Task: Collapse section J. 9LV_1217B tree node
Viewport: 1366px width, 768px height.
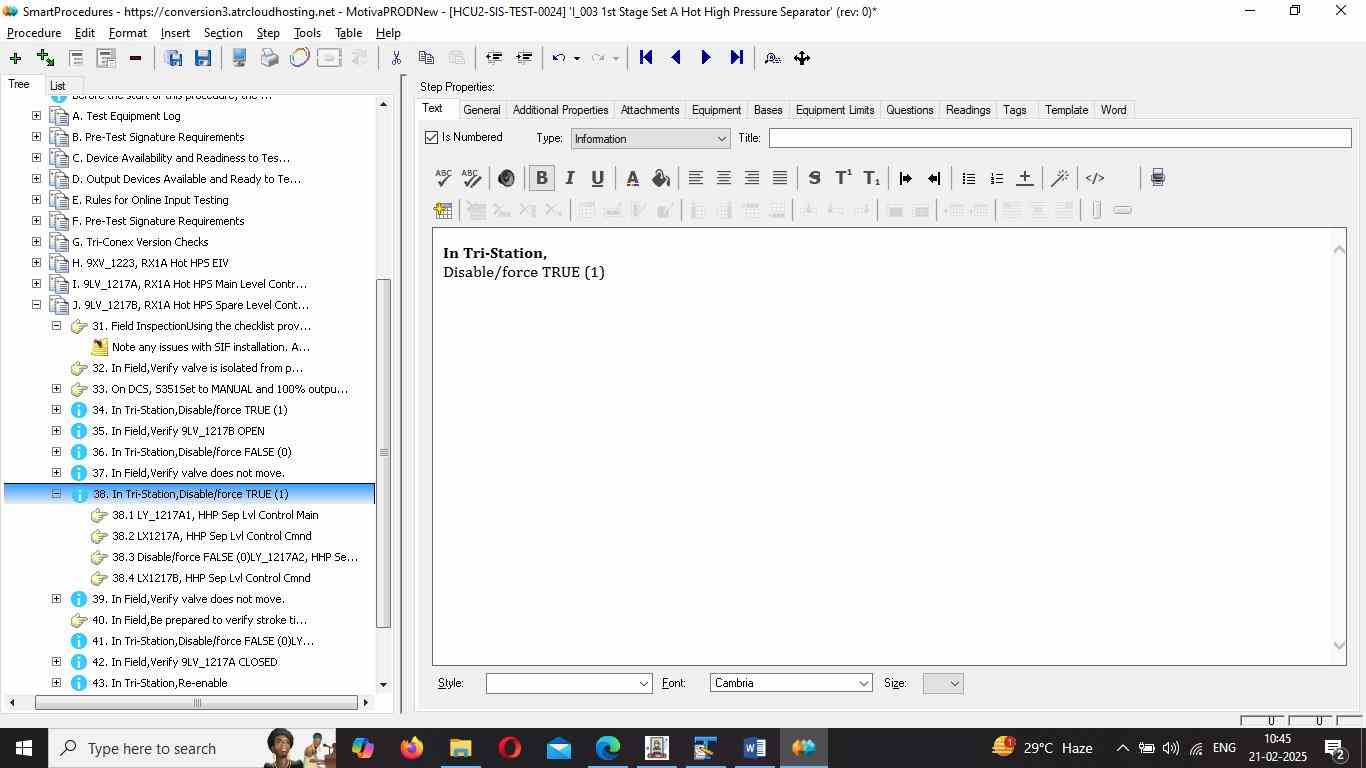Action: (x=36, y=305)
